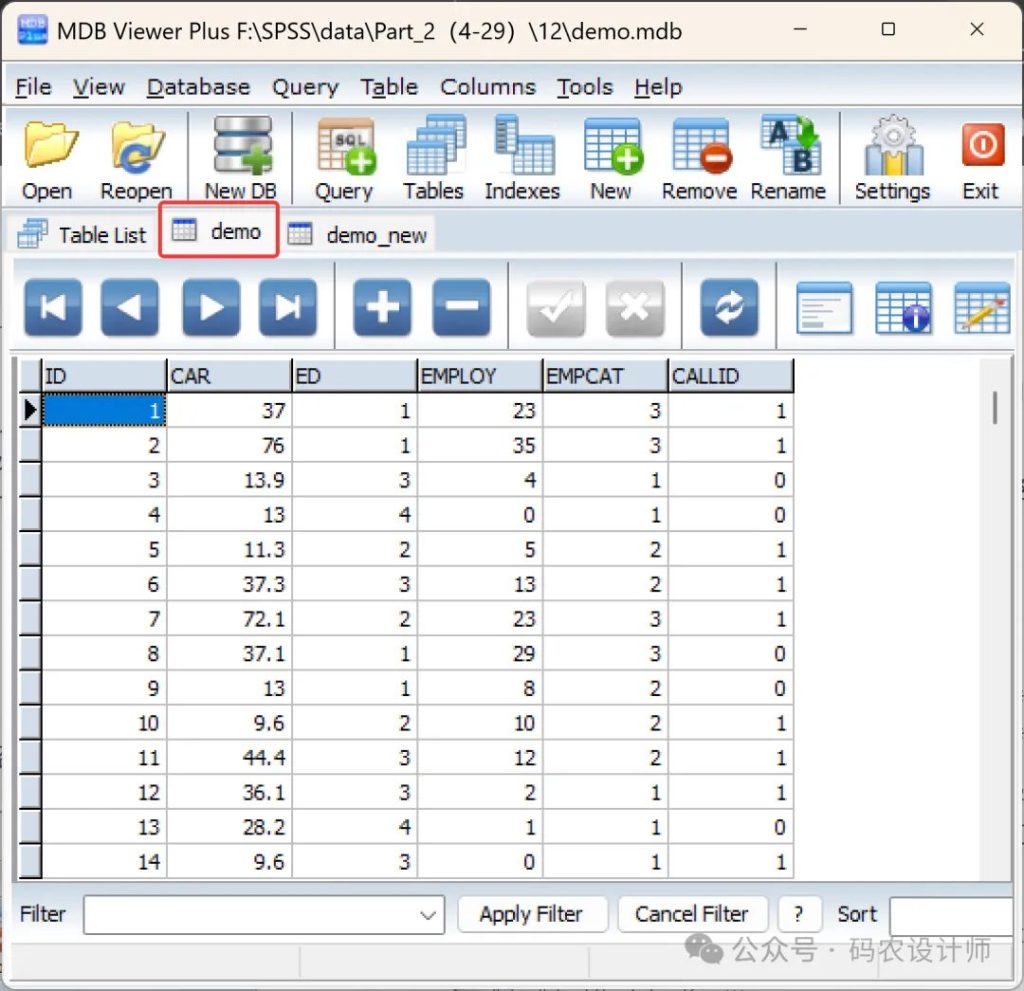1024x991 pixels.
Task: Jump to the first record
Action: pos(53,307)
